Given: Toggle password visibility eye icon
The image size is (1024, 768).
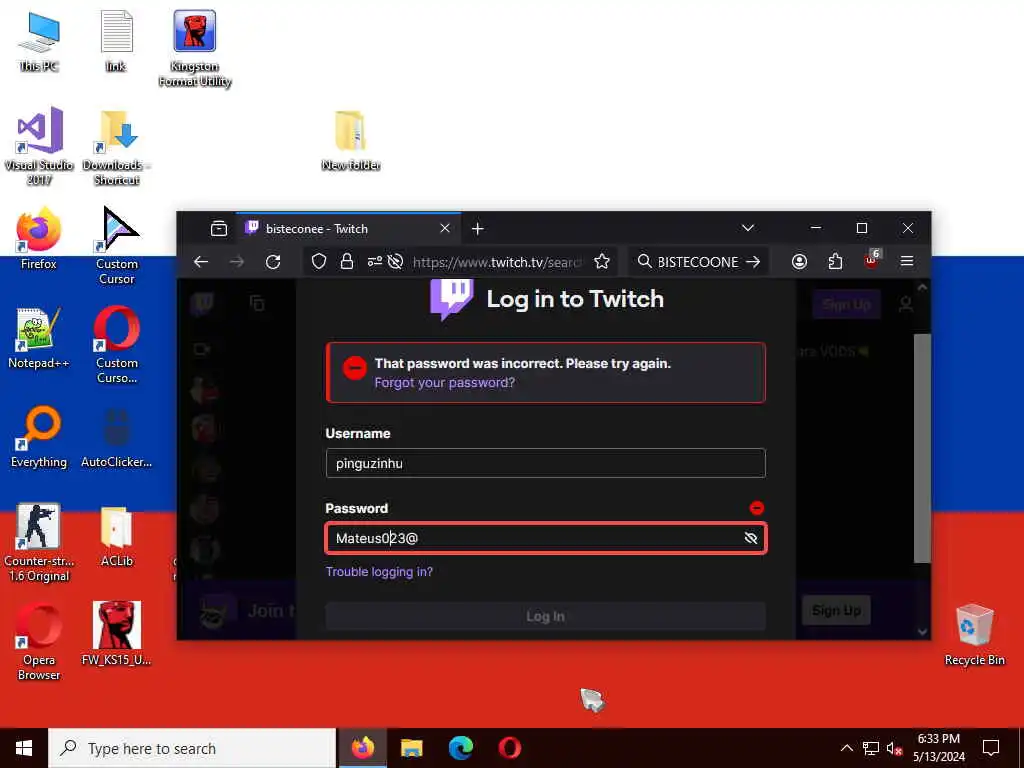Looking at the screenshot, I should point(750,538).
